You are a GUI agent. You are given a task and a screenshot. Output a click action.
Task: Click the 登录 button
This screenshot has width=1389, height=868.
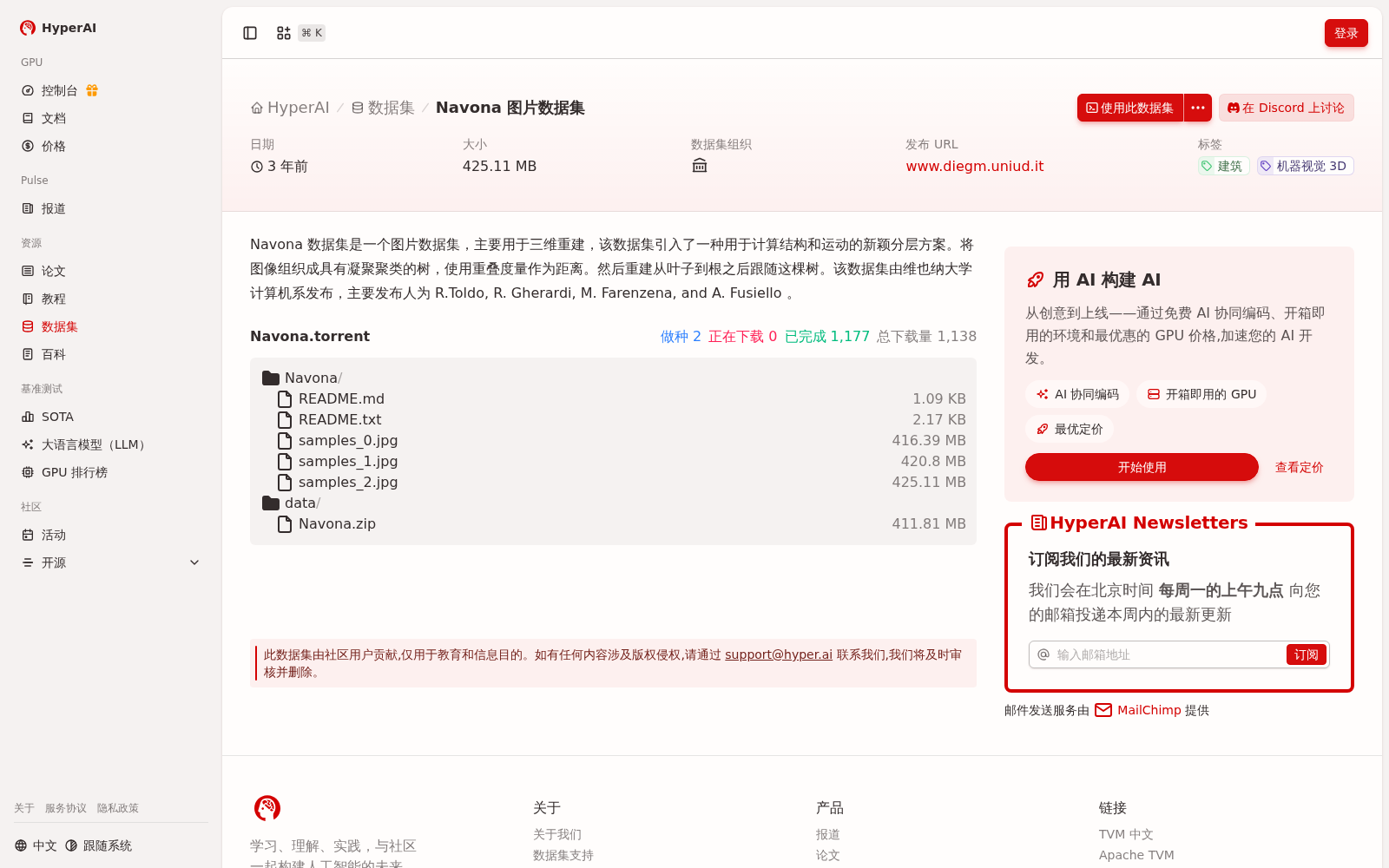1346,33
